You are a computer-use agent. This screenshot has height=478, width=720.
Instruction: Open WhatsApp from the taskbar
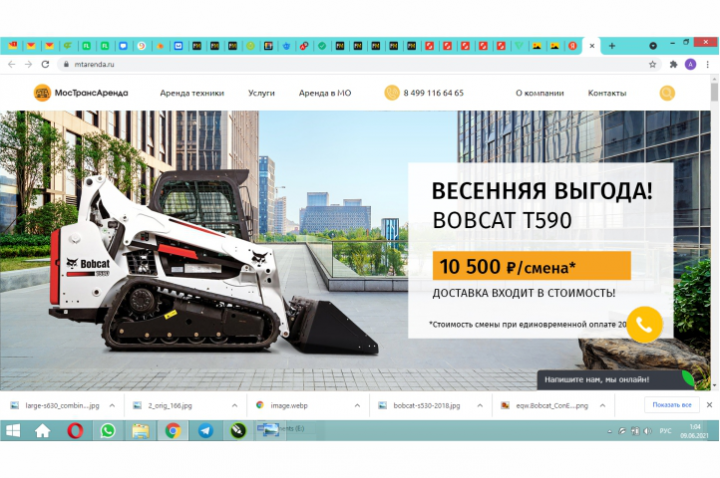[107, 431]
